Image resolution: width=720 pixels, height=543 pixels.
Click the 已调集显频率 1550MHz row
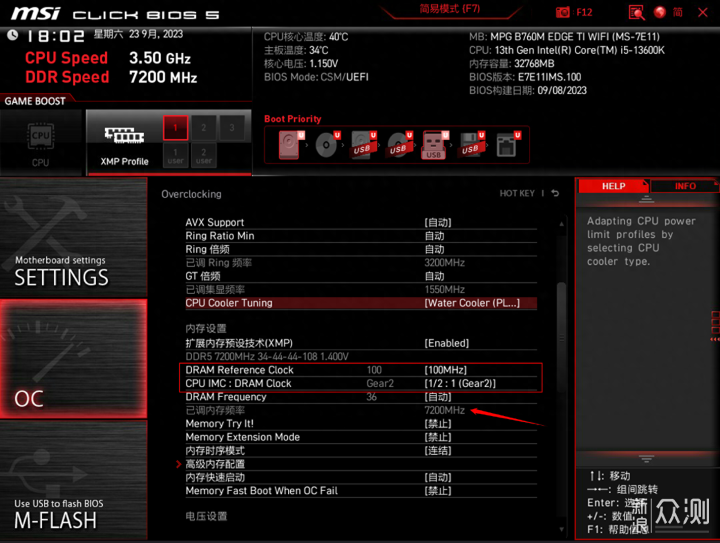click(361, 290)
